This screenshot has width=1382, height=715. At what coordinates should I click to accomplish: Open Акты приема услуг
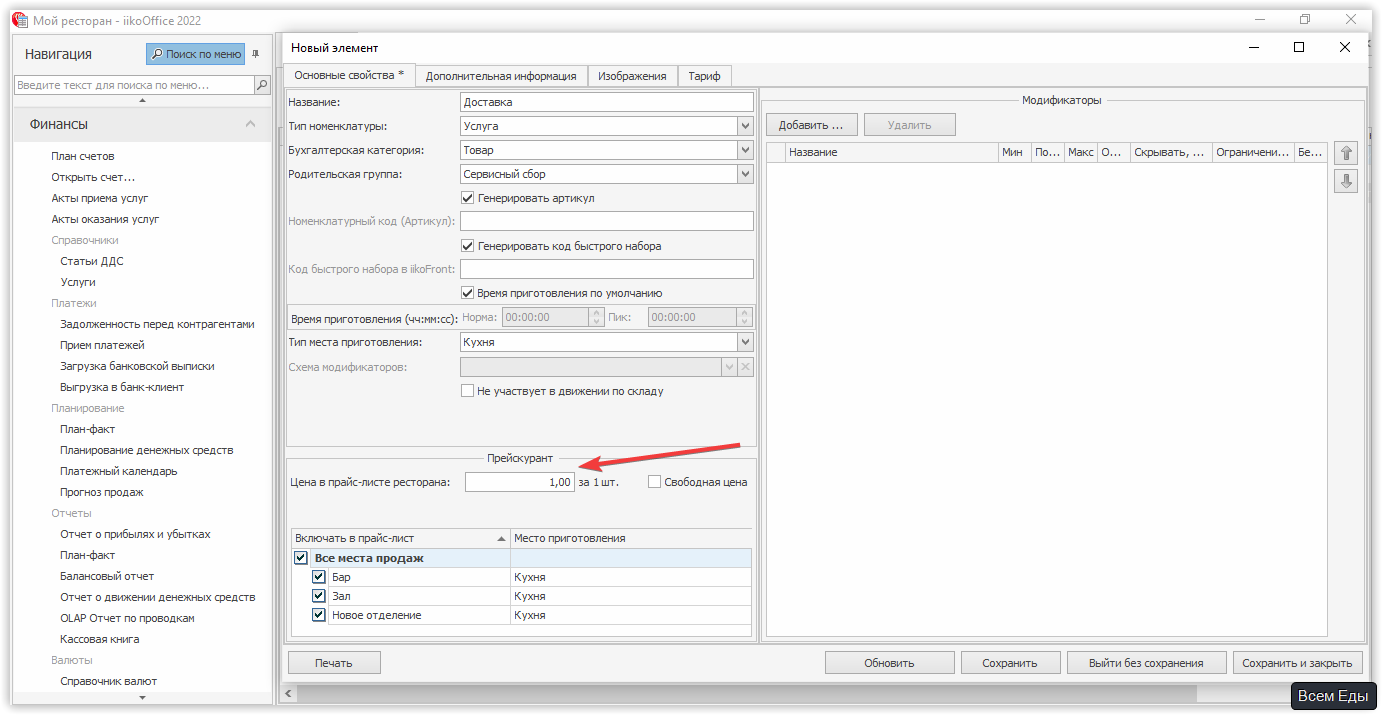click(x=100, y=198)
